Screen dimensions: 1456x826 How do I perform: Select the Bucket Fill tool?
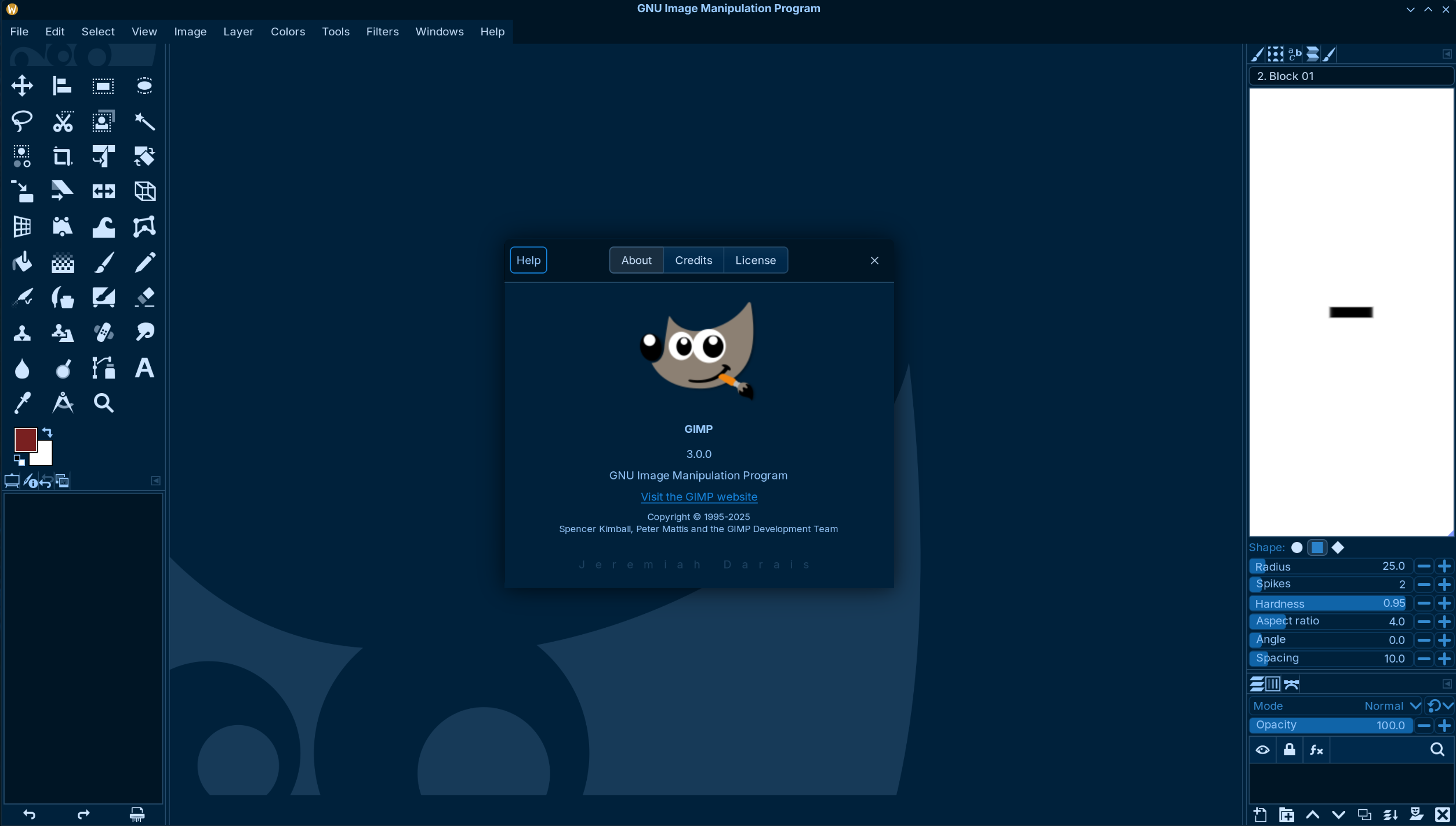tap(22, 262)
